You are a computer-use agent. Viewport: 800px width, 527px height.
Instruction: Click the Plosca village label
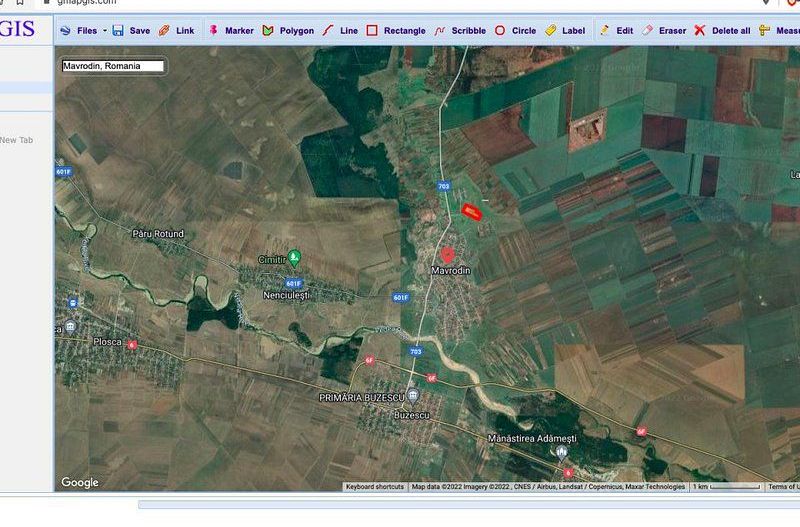108,341
